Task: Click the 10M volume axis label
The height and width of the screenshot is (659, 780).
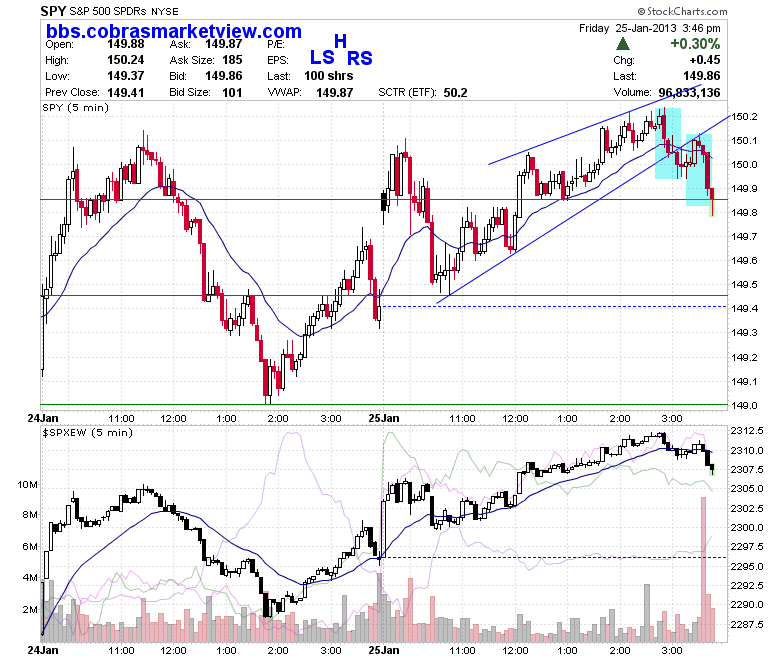Action: coord(27,485)
